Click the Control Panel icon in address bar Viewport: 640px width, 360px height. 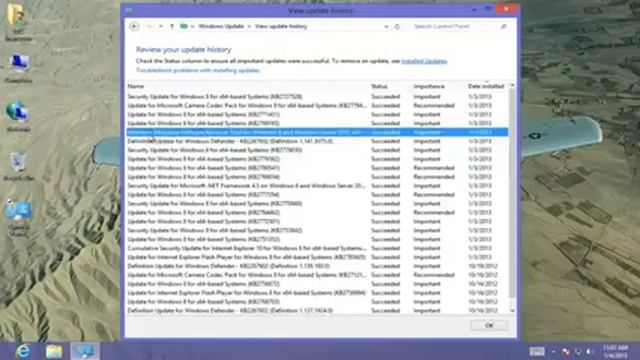(x=184, y=26)
